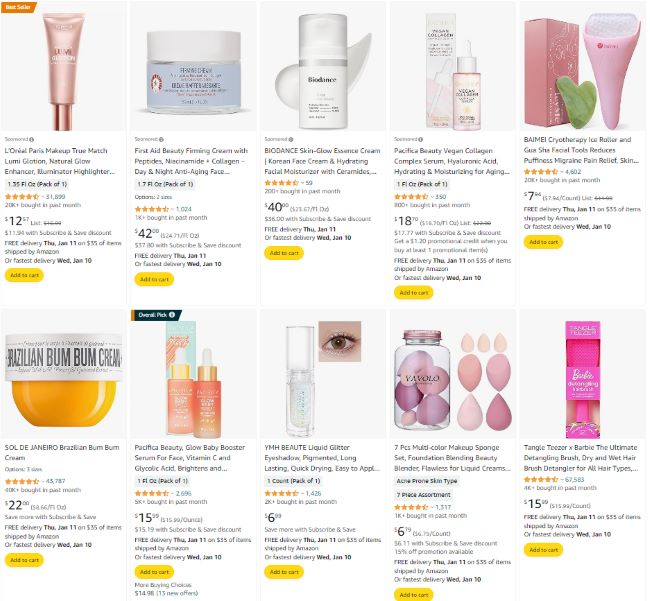Click Sponsored info icon on BIODANCE listing
The height and width of the screenshot is (601, 650).
pos(291,139)
